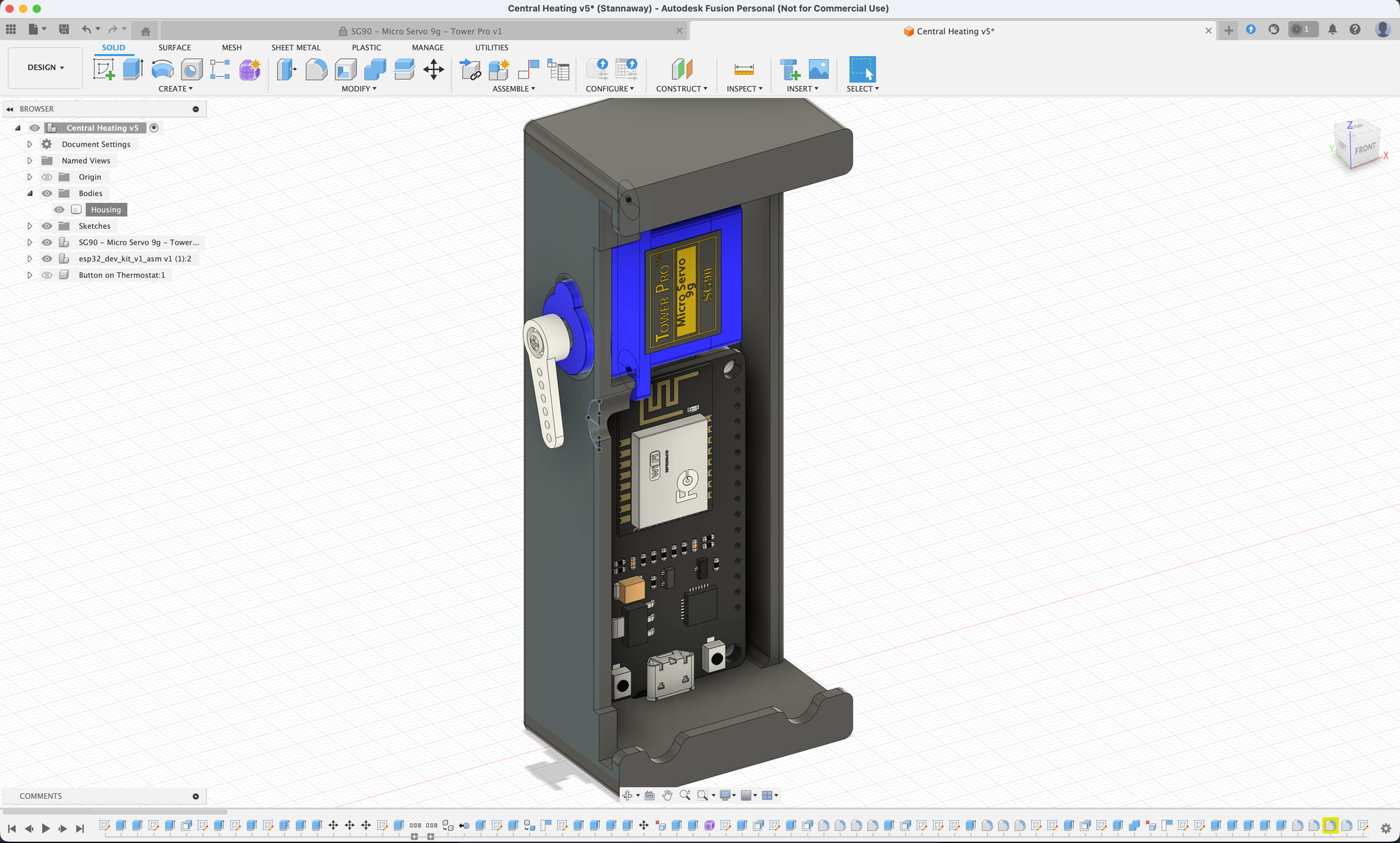Toggle visibility of Button on Thermostat:1
Screen dimensions: 1400x843
[47, 275]
